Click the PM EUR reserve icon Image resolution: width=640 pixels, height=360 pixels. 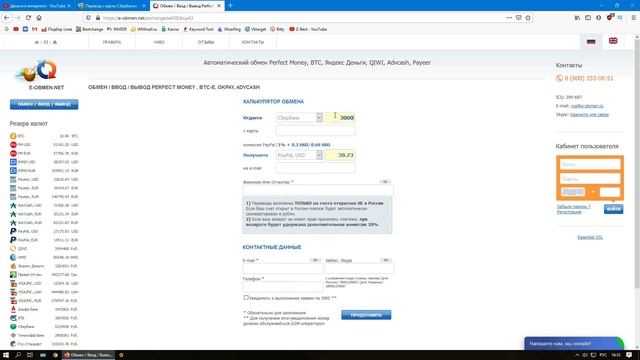click(x=13, y=153)
